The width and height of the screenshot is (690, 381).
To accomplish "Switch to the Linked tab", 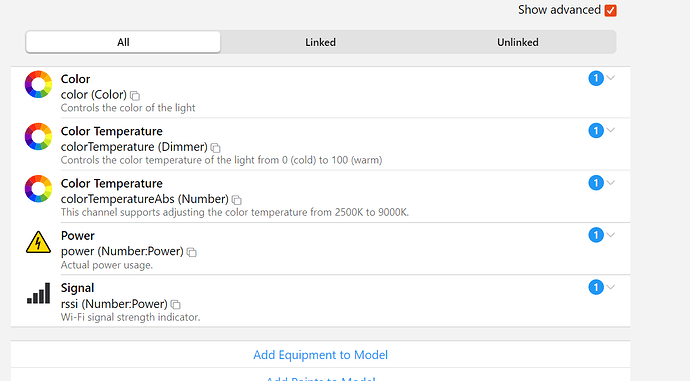I will click(x=320, y=42).
